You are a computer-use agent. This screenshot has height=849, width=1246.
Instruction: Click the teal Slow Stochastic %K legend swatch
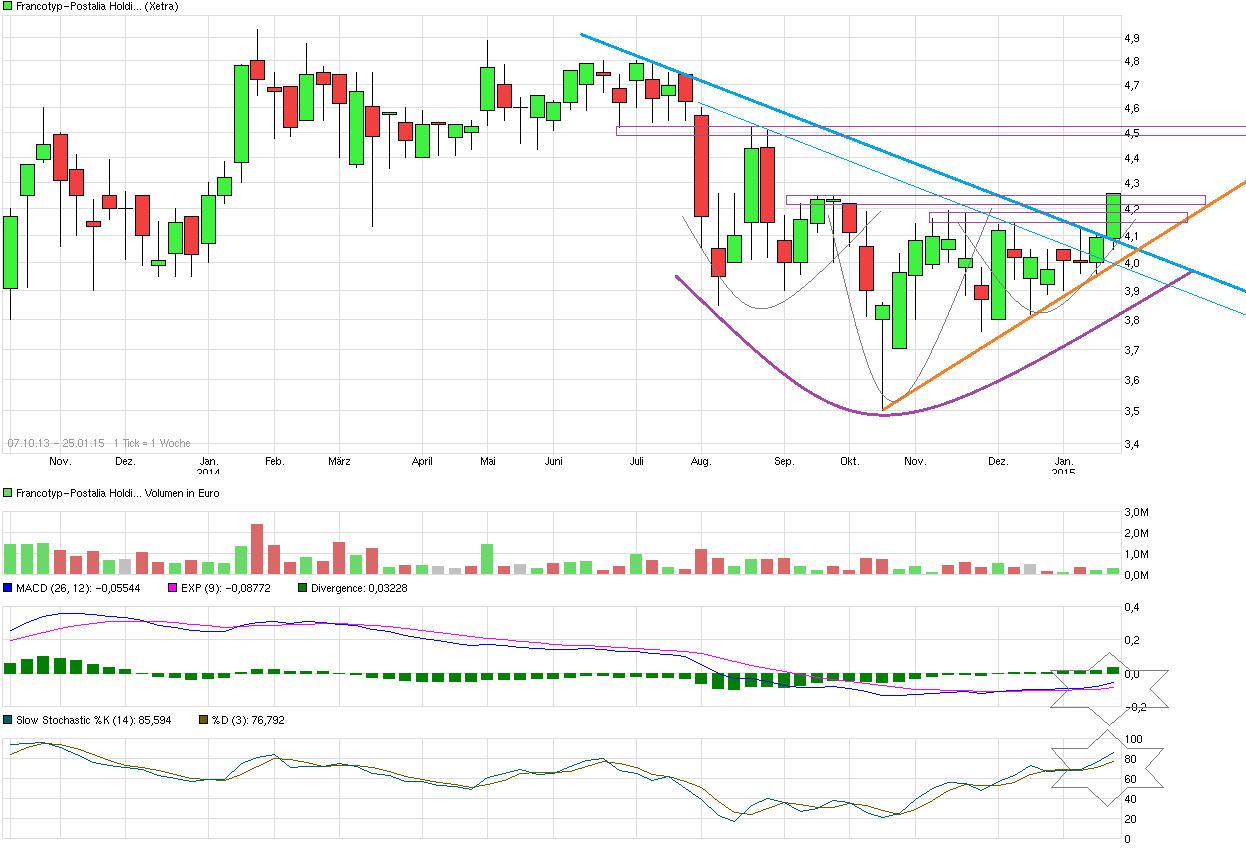[x=9, y=719]
